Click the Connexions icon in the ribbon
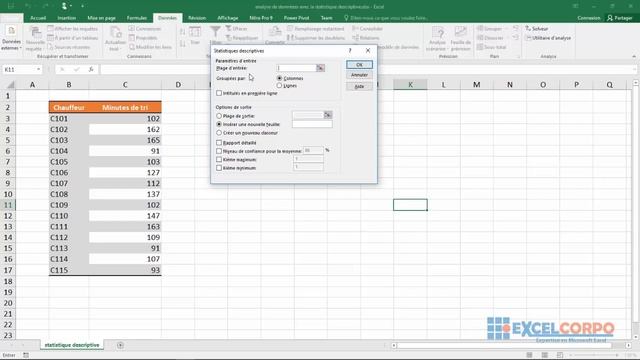 (131, 29)
